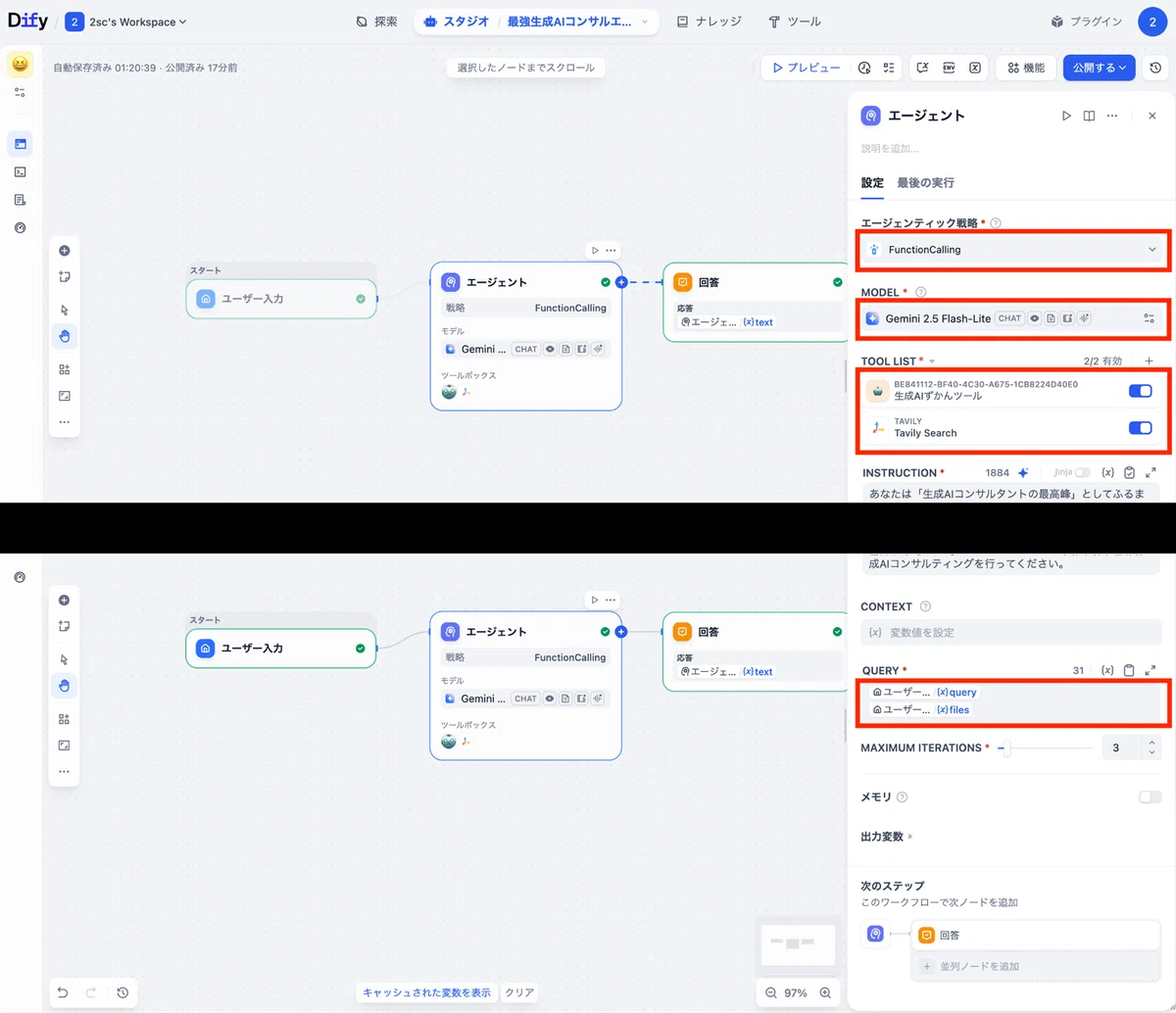Go to the 探索 navigation item
Image resolution: width=1176 pixels, height=1013 pixels.
point(375,22)
